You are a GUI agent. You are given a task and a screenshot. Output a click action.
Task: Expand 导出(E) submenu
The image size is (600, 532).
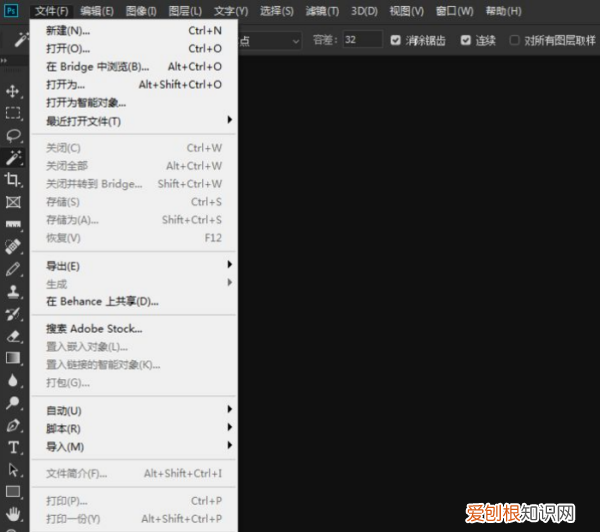[134, 266]
